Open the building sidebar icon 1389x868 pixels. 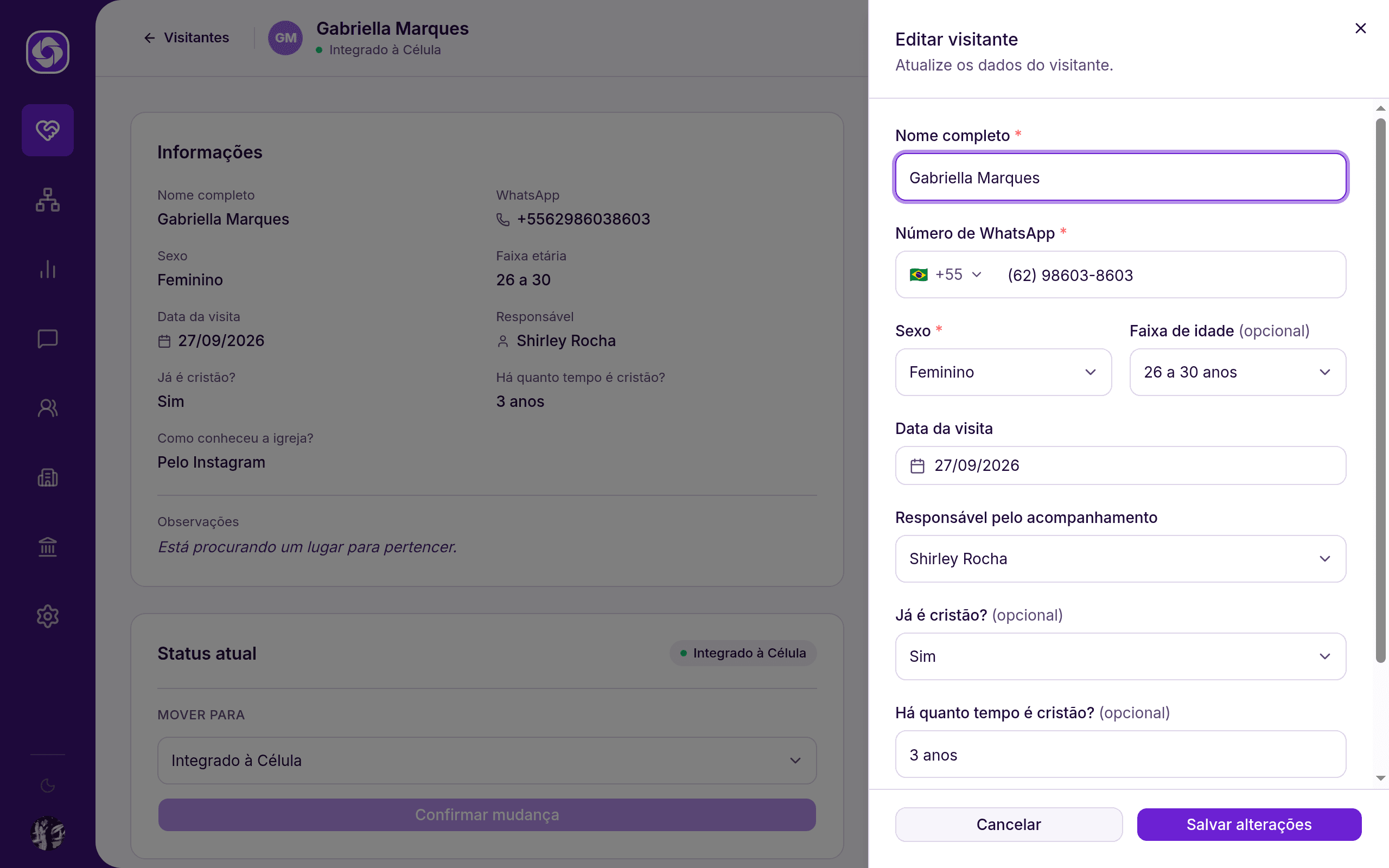[x=48, y=477]
